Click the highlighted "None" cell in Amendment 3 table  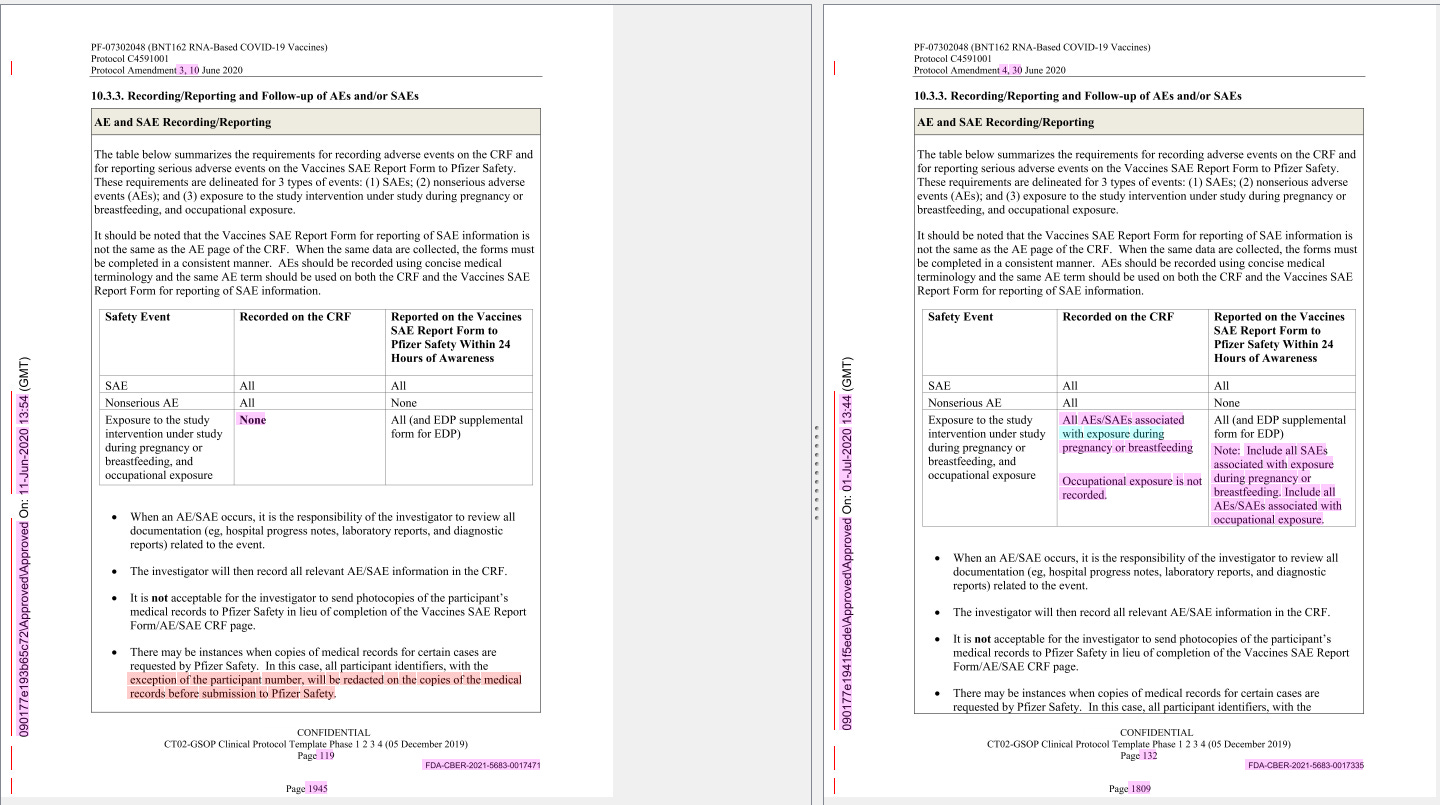coord(253,420)
